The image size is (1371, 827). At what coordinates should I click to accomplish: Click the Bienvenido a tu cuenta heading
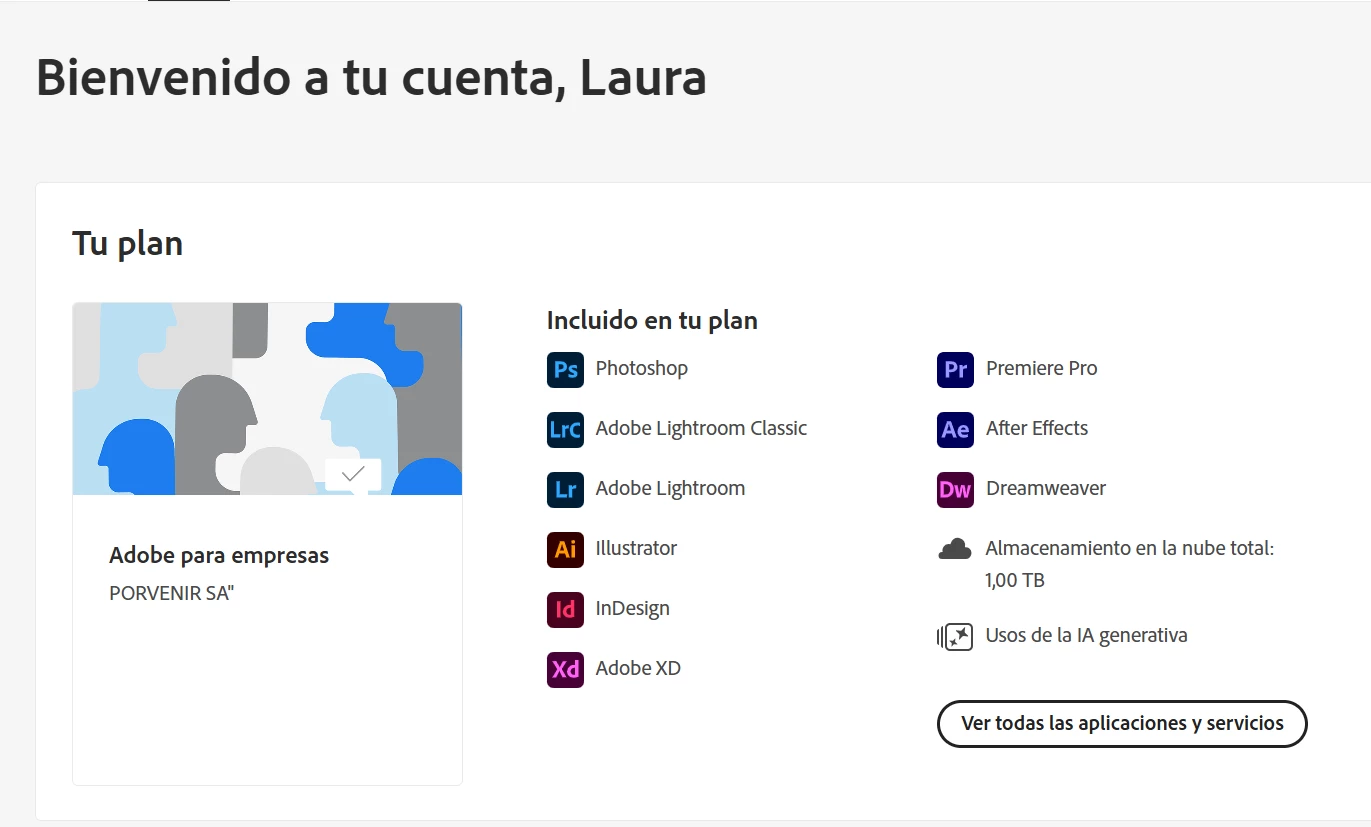pyautogui.click(x=371, y=77)
